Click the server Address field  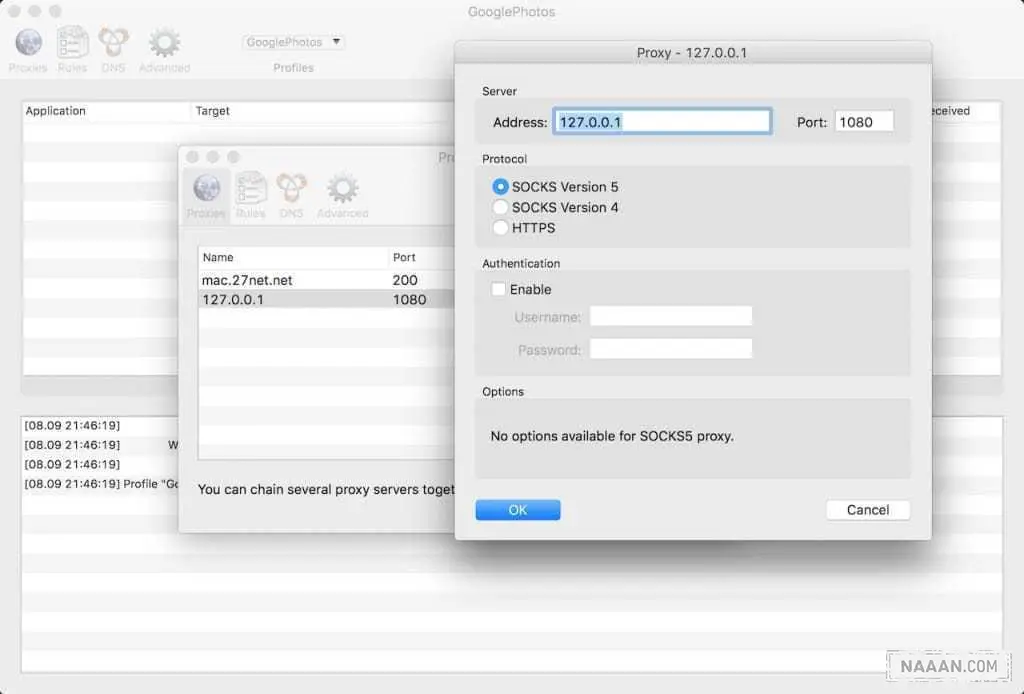pos(662,122)
